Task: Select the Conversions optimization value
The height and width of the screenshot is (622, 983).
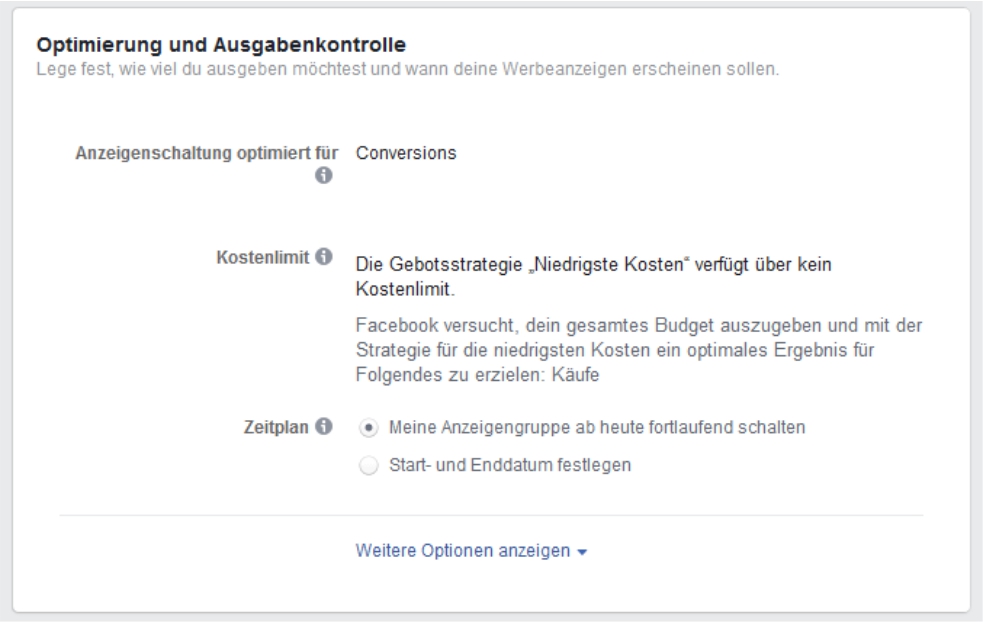Action: point(406,153)
